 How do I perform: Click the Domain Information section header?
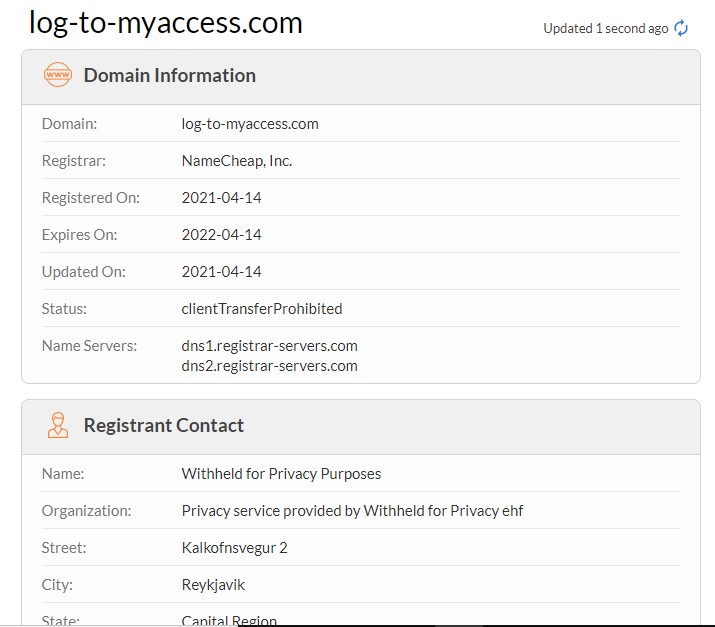click(169, 75)
